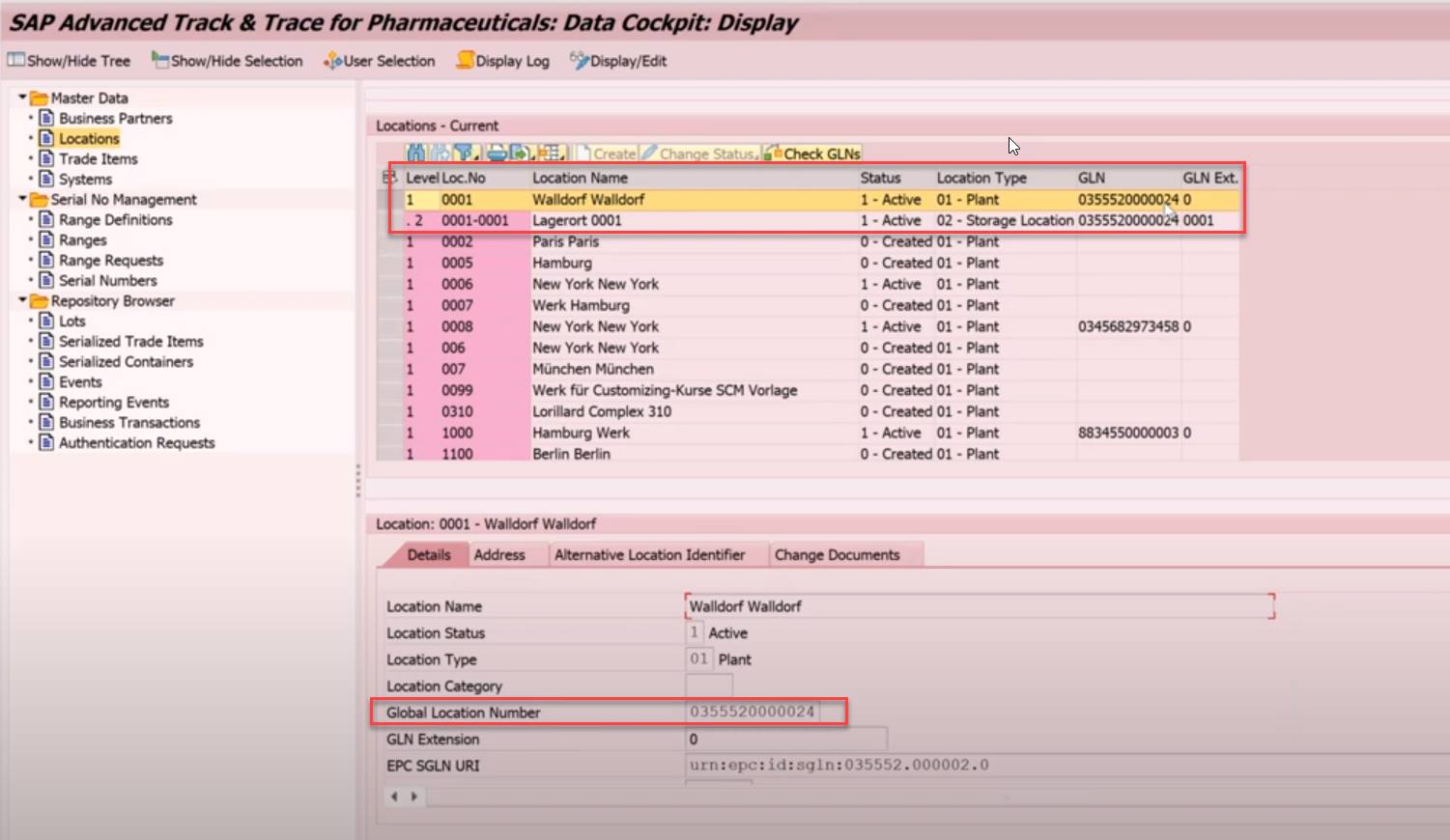The width and height of the screenshot is (1450, 840).
Task: Click the Change Status button
Action: (x=699, y=154)
